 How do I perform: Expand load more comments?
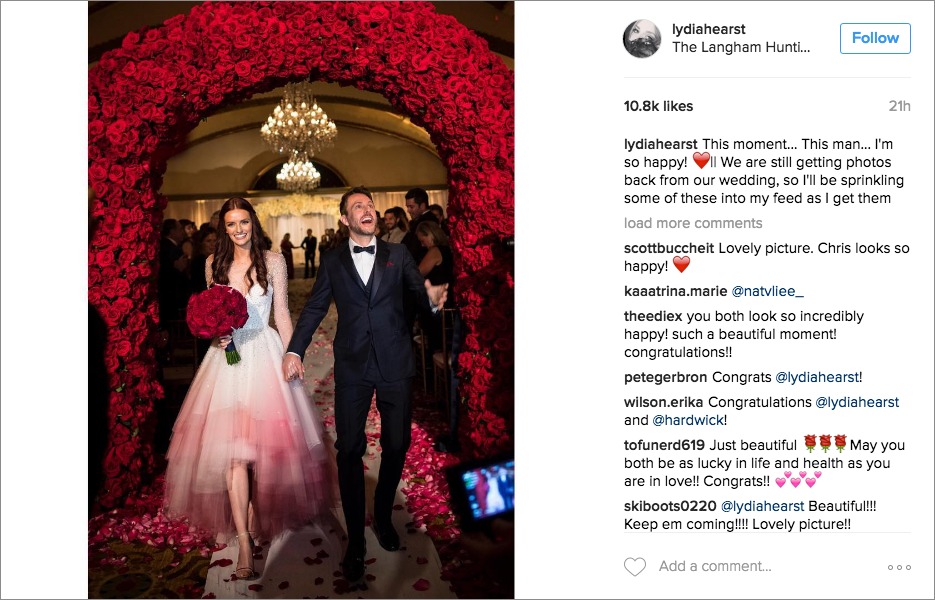693,223
